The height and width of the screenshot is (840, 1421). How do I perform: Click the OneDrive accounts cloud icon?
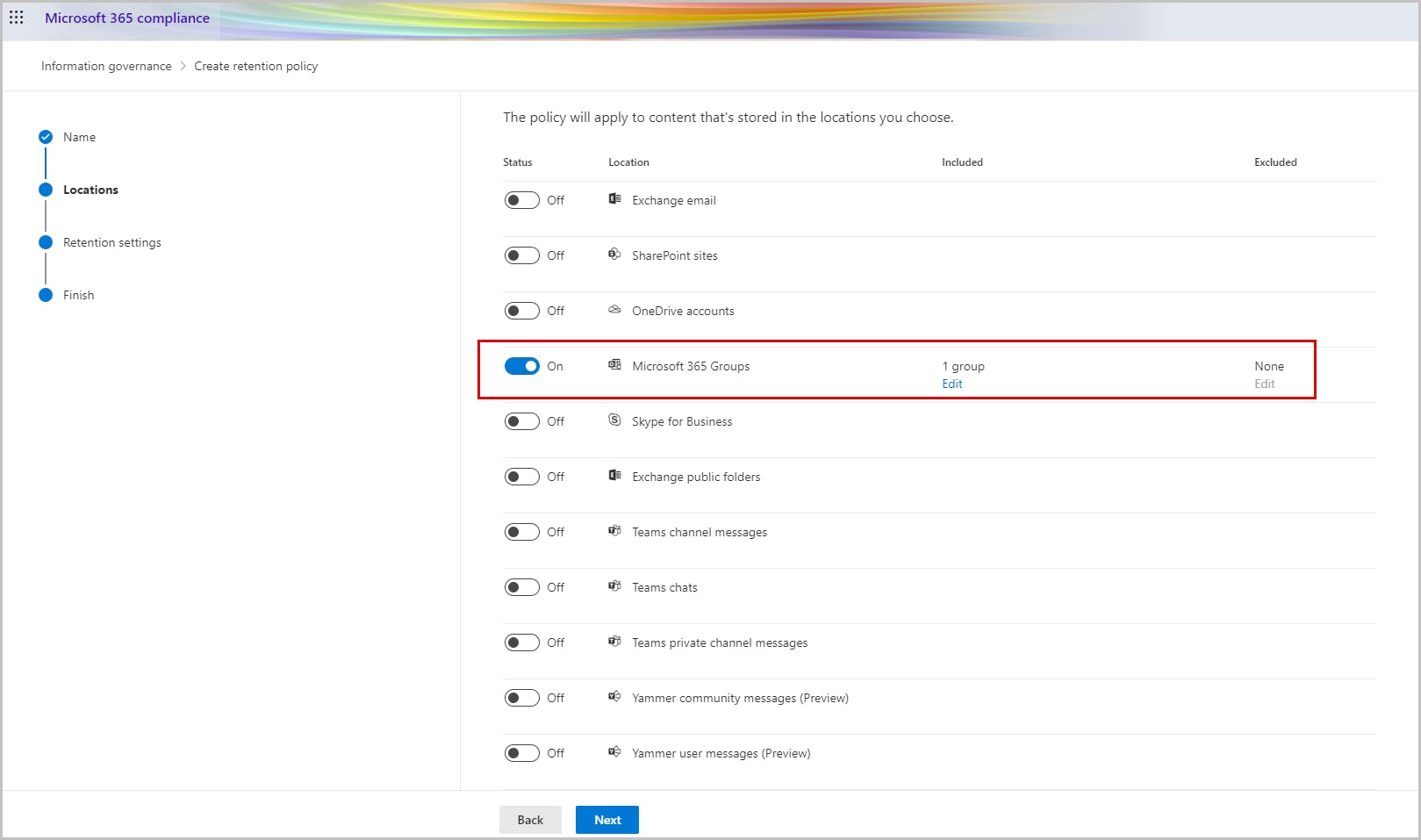[614, 310]
